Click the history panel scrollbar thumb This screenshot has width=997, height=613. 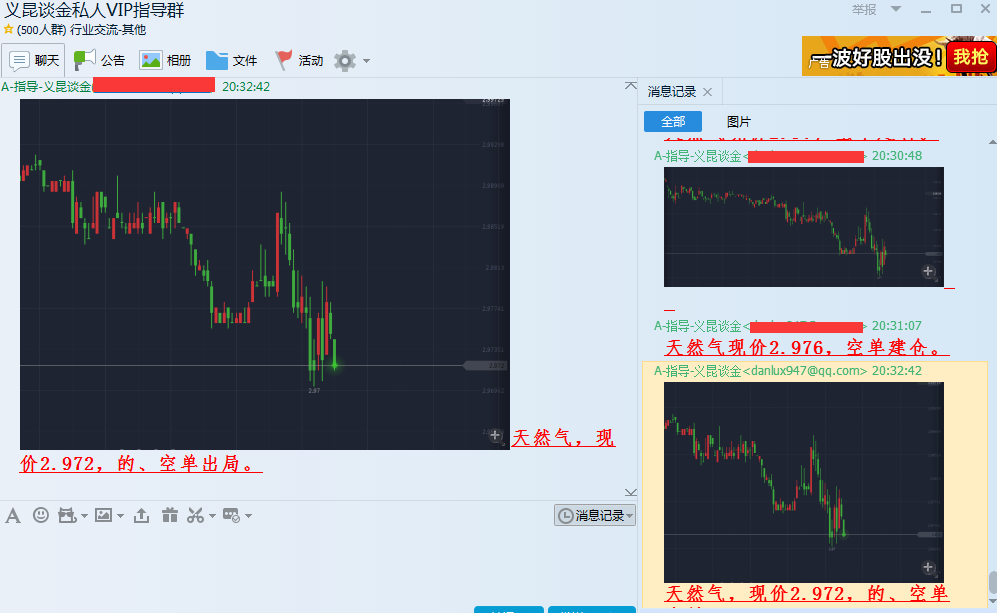(993, 581)
